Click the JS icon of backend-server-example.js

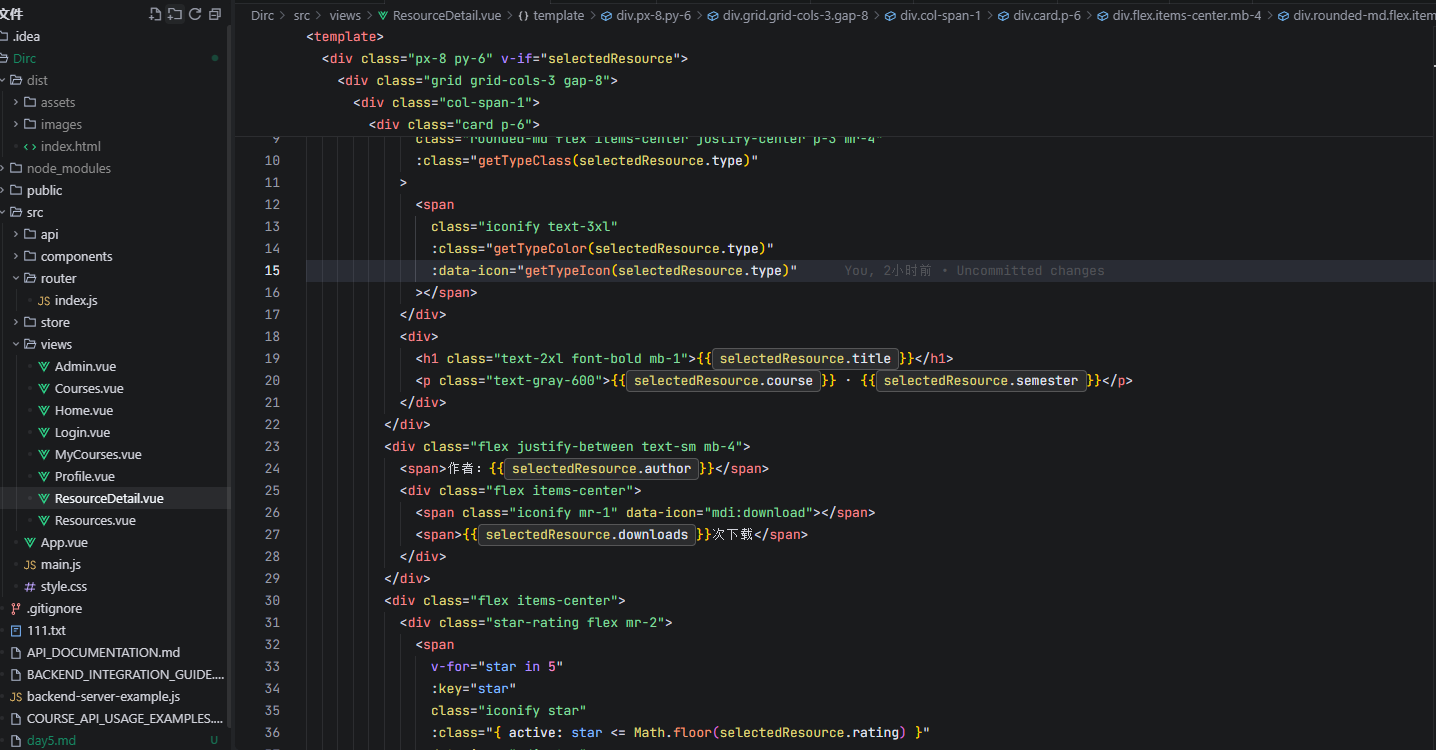(x=16, y=697)
